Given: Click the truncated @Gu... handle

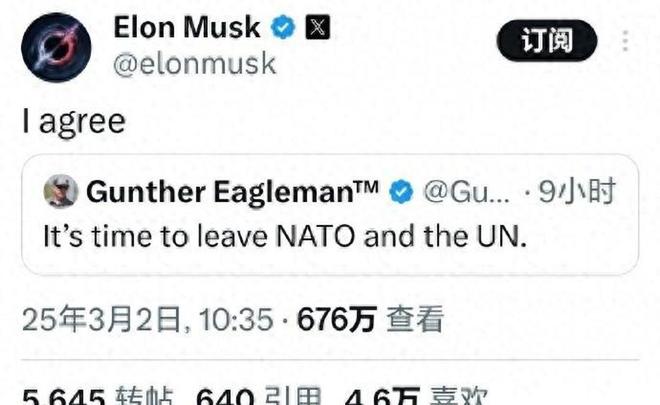Looking at the screenshot, I should pyautogui.click(x=467, y=192).
